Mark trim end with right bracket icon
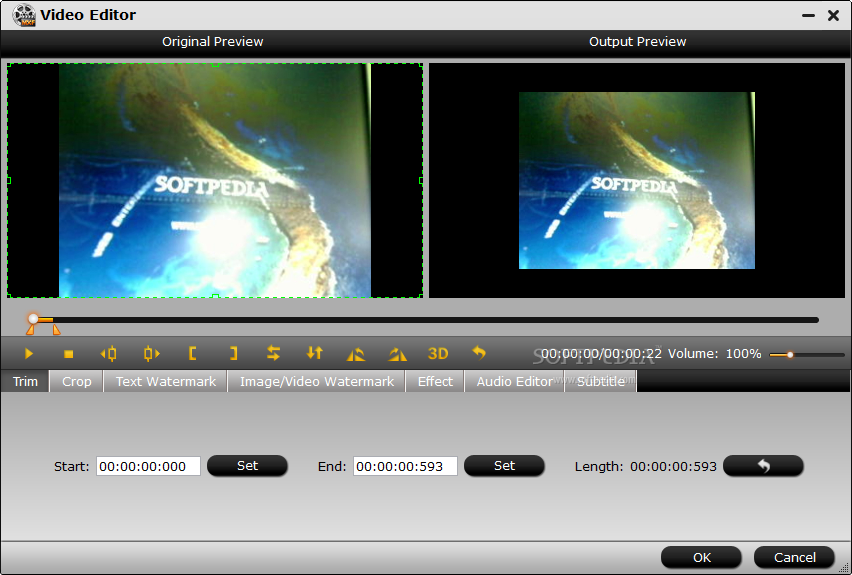Viewport: 852px width, 575px height. 233,354
